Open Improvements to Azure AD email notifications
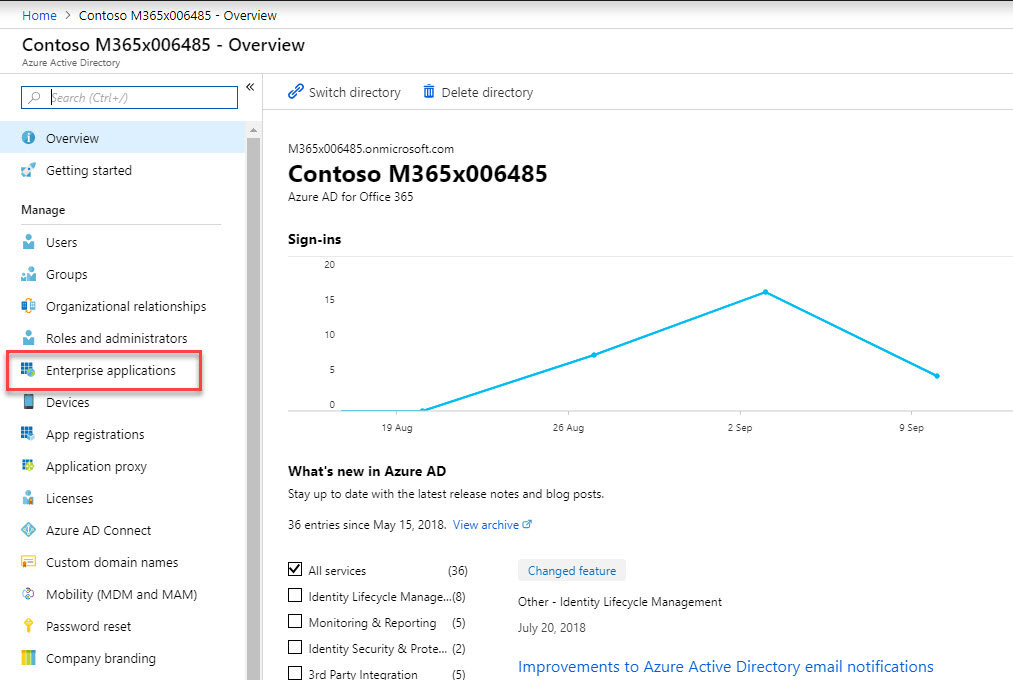 [726, 666]
